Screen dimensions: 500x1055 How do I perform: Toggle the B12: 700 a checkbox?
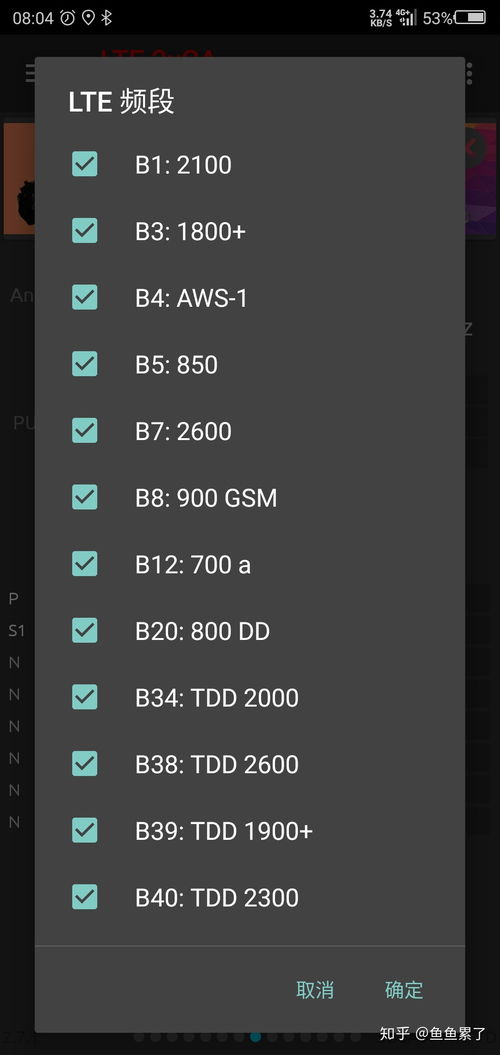tap(85, 564)
